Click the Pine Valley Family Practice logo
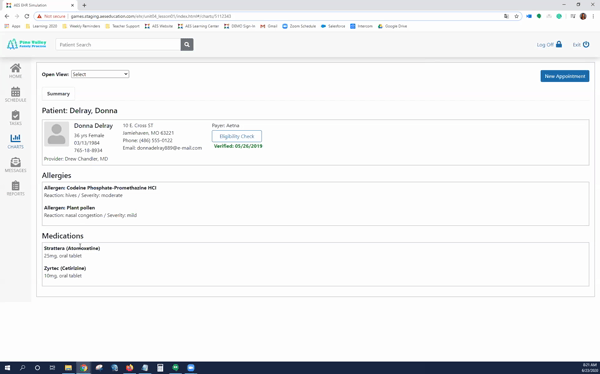600x374 pixels. point(26,44)
